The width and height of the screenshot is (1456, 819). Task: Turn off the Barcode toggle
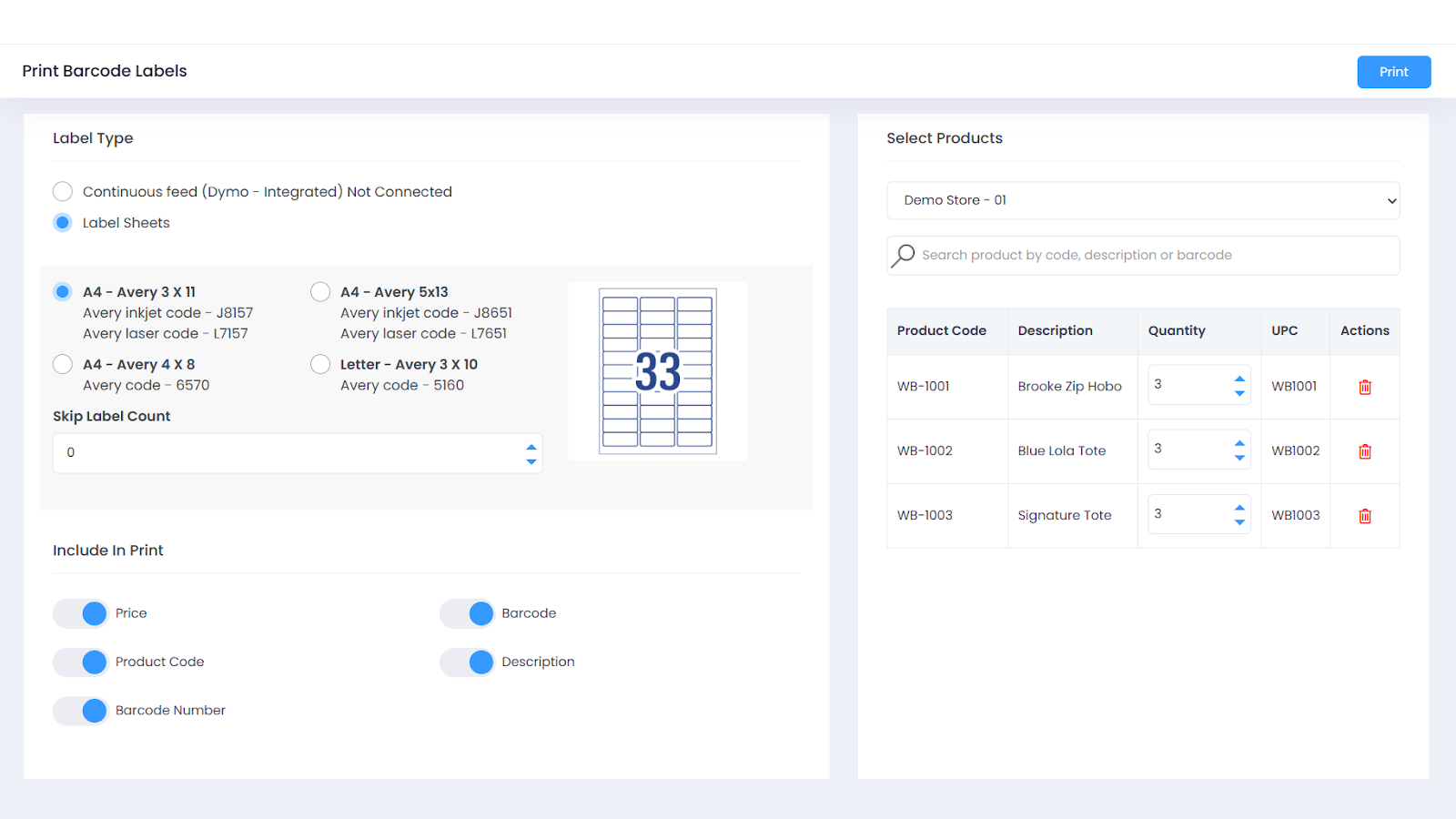(468, 613)
